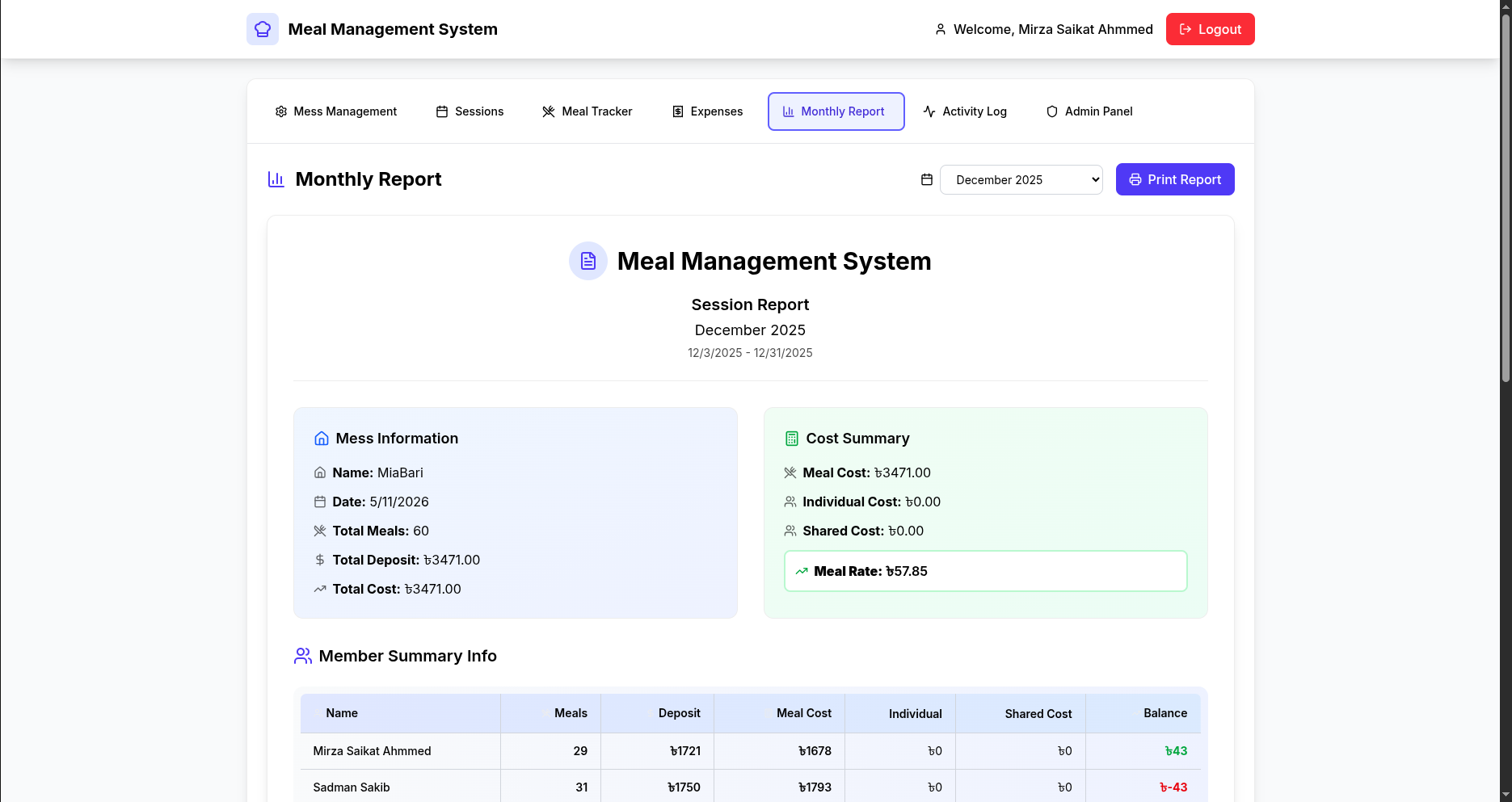Click the red ৳-43 balance value
1512x802 pixels.
click(x=1173, y=787)
